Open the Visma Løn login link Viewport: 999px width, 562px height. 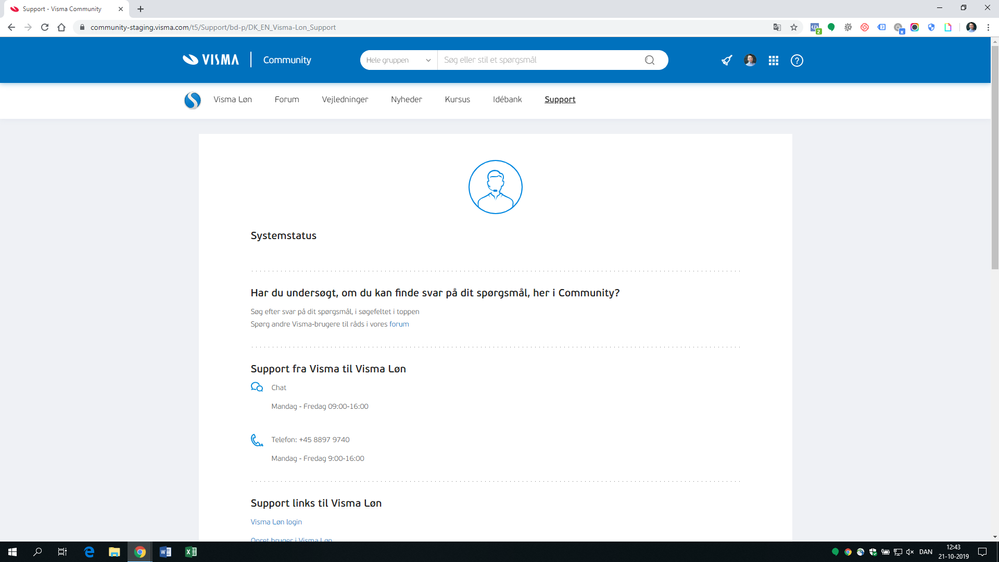[276, 522]
